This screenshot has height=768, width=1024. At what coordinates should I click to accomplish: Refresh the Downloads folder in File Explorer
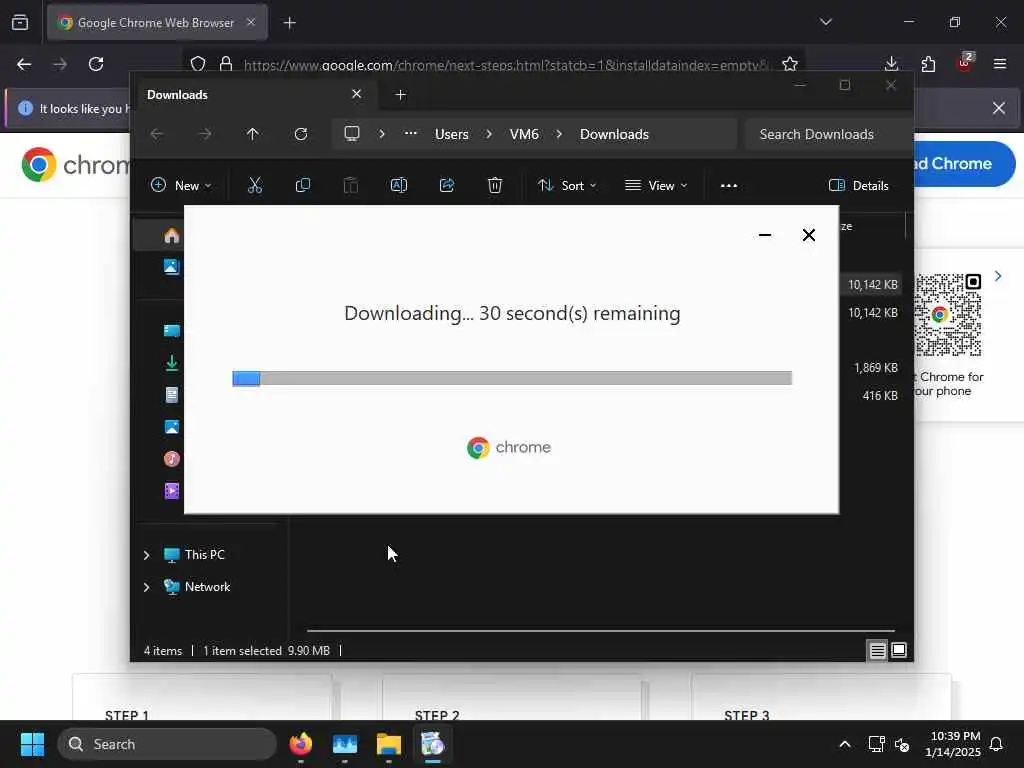[301, 134]
